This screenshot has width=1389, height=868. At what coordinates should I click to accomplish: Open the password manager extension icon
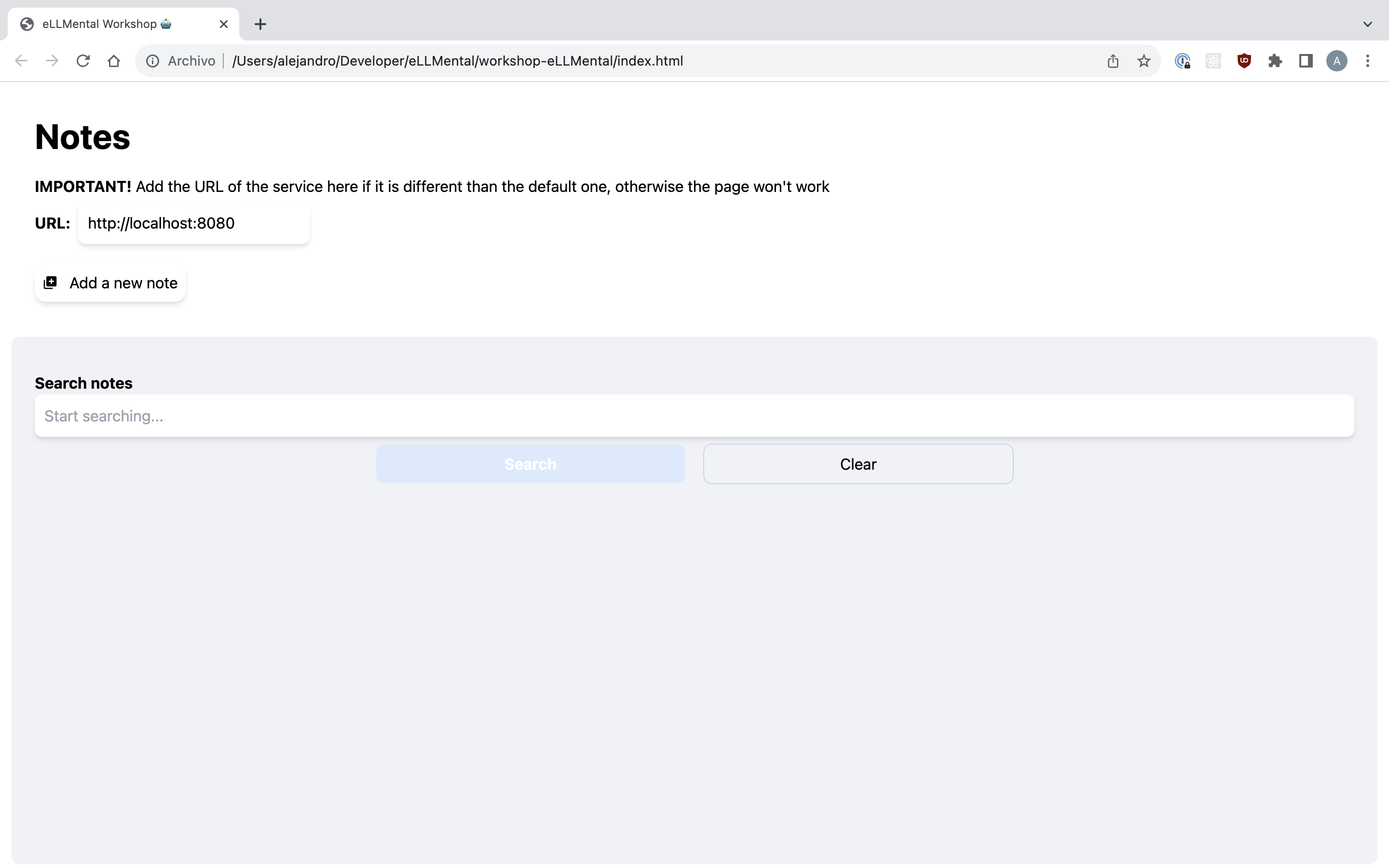[x=1183, y=61]
